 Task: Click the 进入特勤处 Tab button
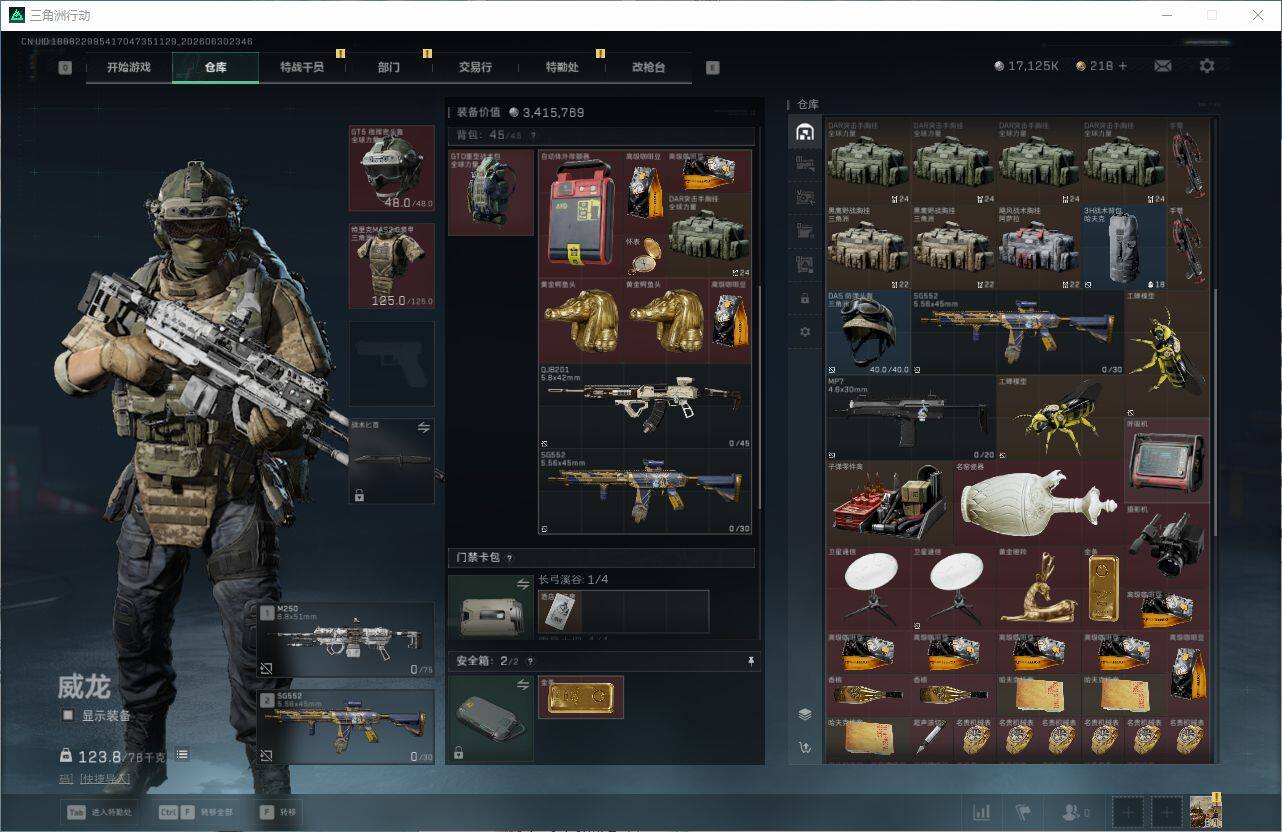coord(101,812)
